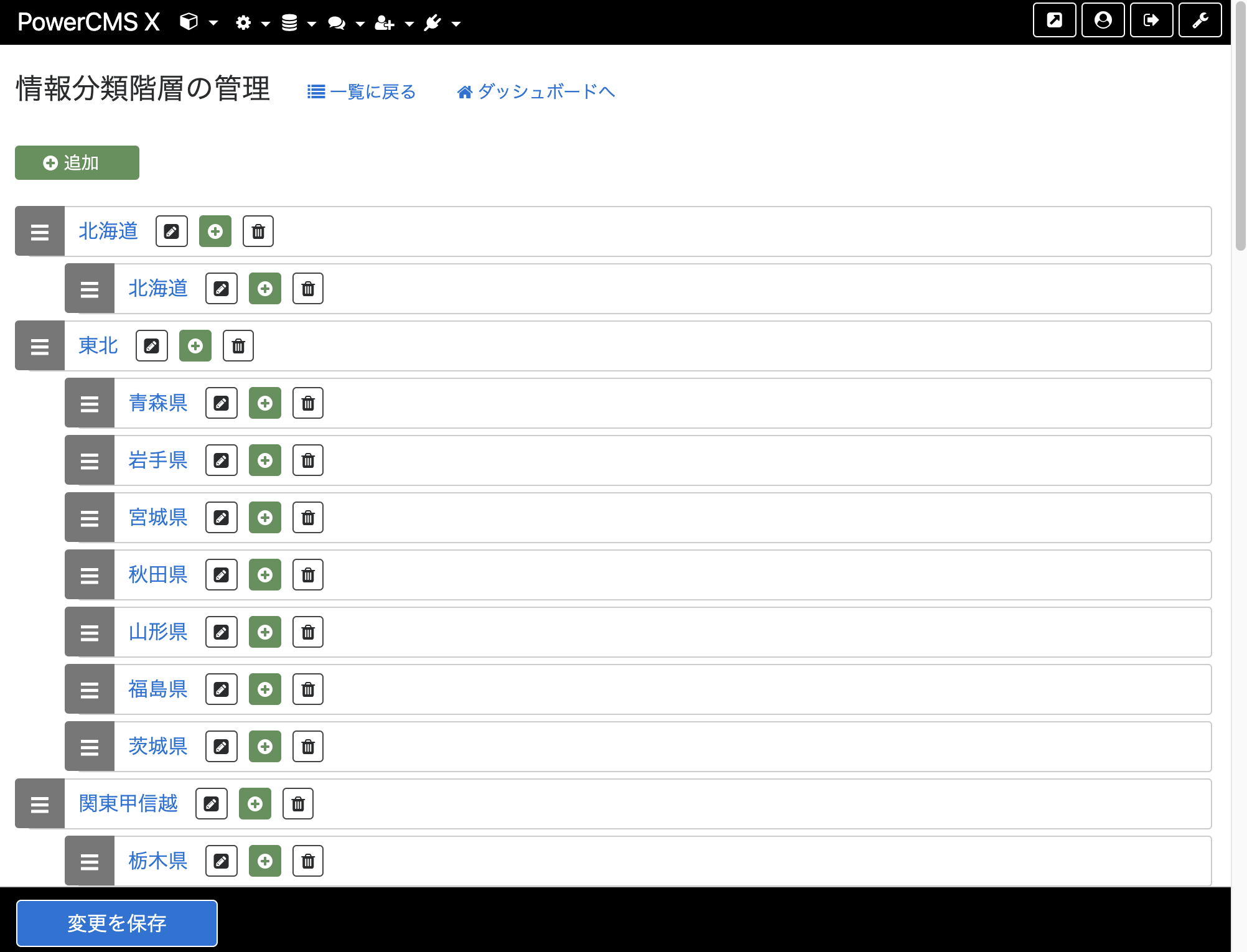Click the trash icon next to 関東甲信越
The height and width of the screenshot is (952, 1247).
tap(298, 804)
